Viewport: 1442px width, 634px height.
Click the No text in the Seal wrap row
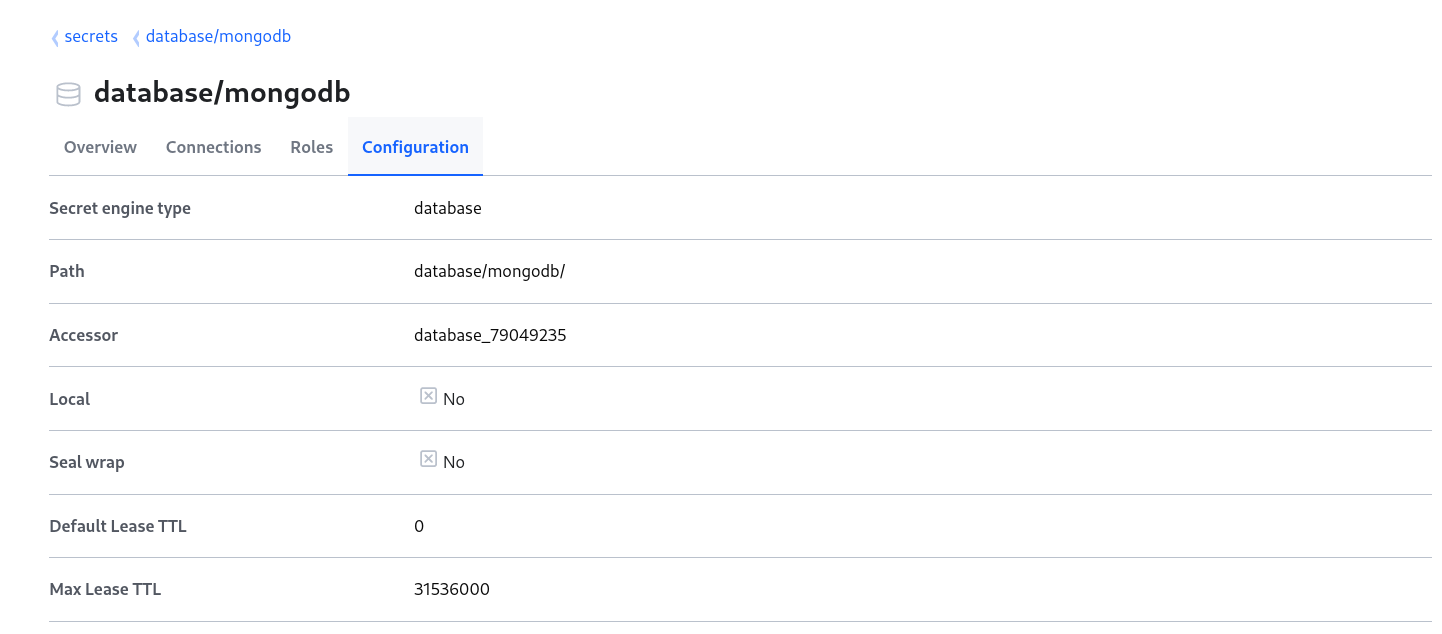click(x=454, y=462)
